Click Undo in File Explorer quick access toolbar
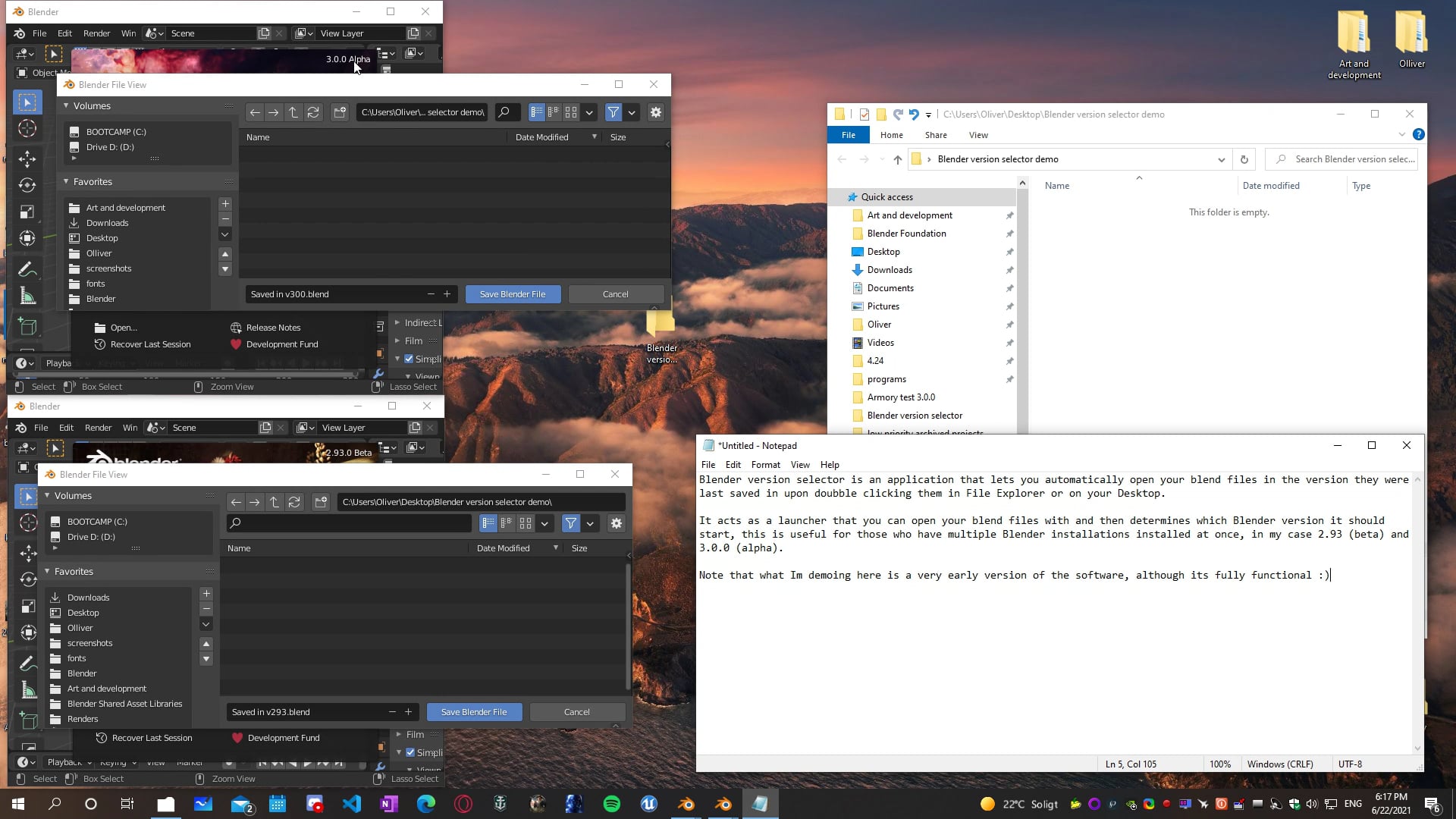Image resolution: width=1456 pixels, height=819 pixels. 914,115
